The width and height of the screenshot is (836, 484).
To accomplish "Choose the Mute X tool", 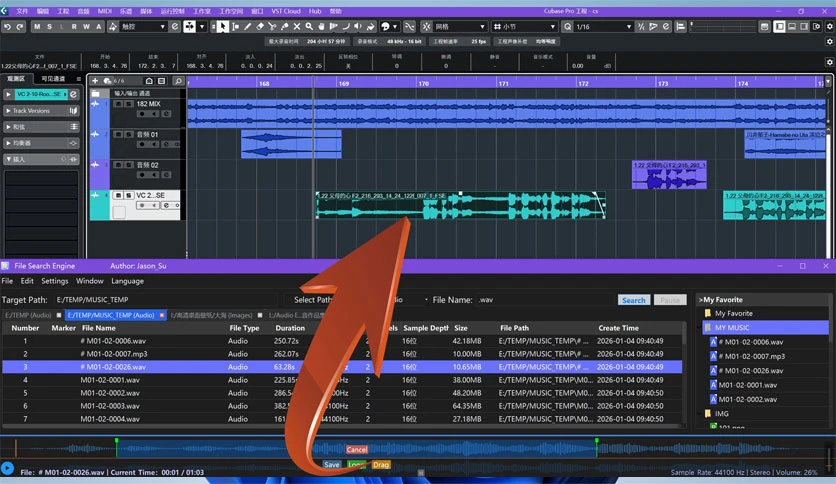I will pyautogui.click(x=297, y=26).
